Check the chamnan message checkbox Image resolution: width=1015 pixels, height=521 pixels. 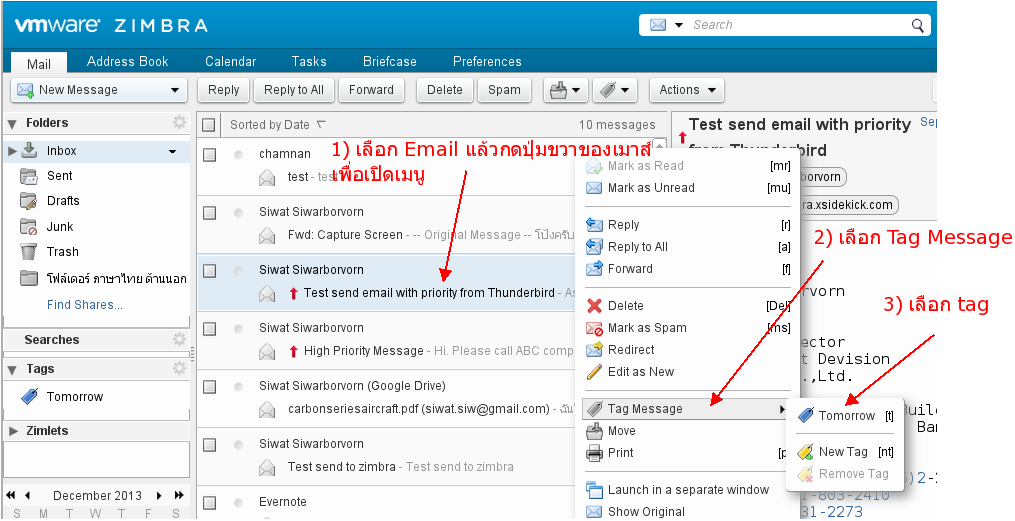(x=209, y=155)
